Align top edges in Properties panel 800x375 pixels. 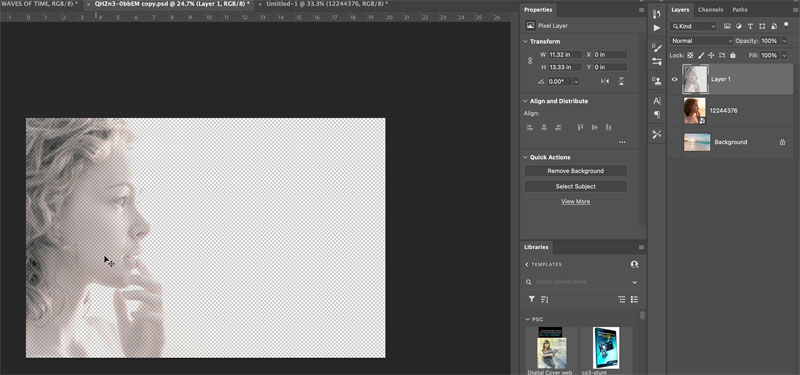pyautogui.click(x=580, y=128)
